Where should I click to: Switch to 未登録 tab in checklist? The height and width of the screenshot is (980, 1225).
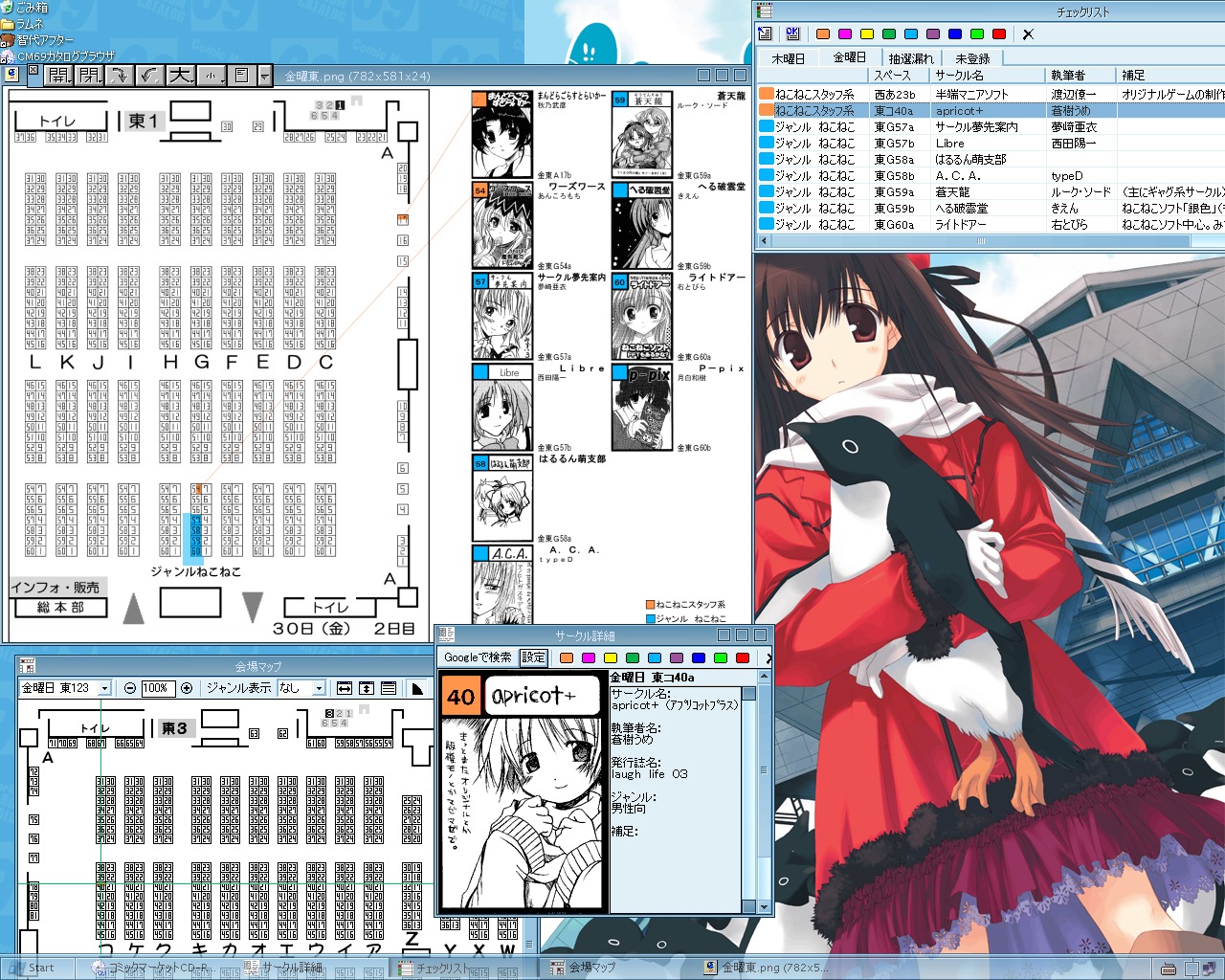972,58
